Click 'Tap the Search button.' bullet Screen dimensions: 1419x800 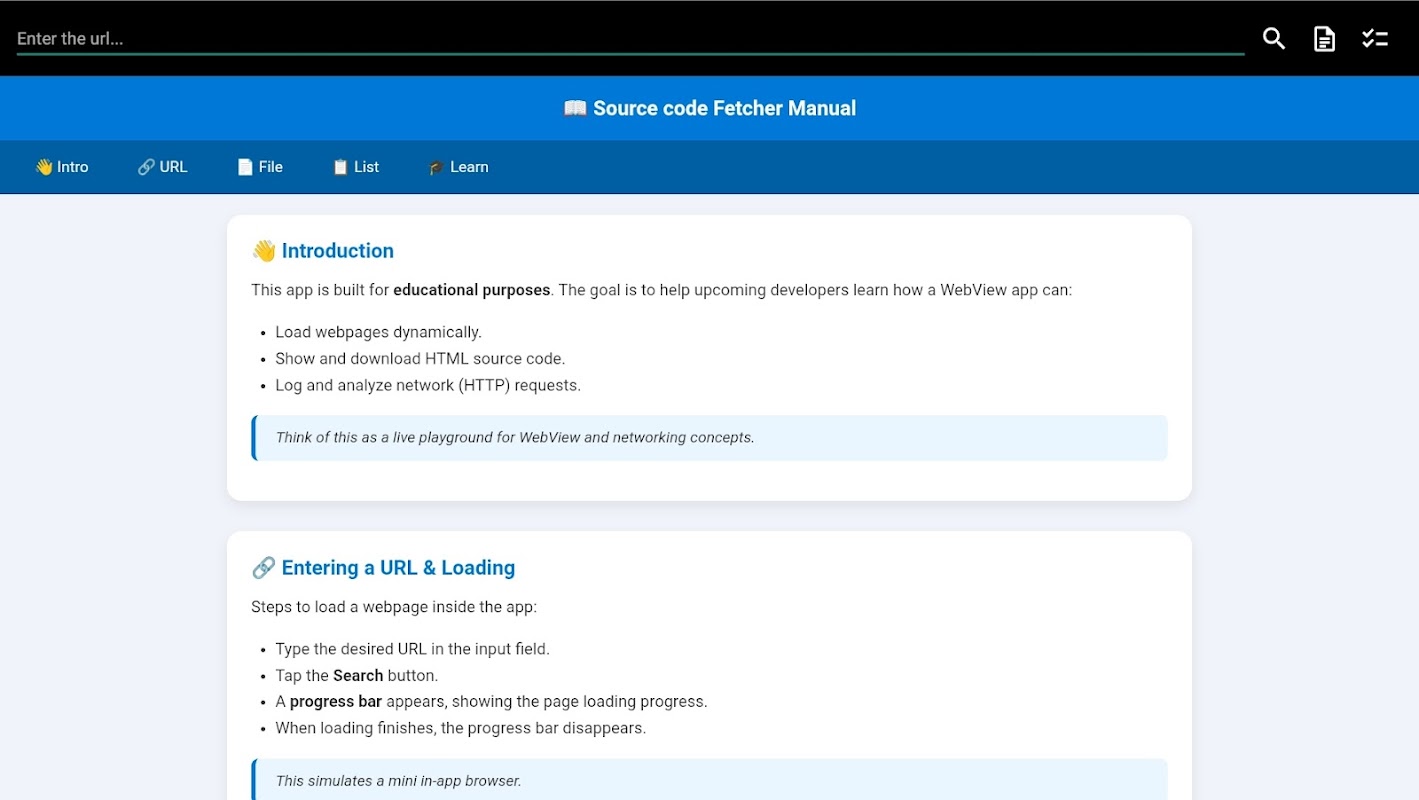tap(357, 675)
